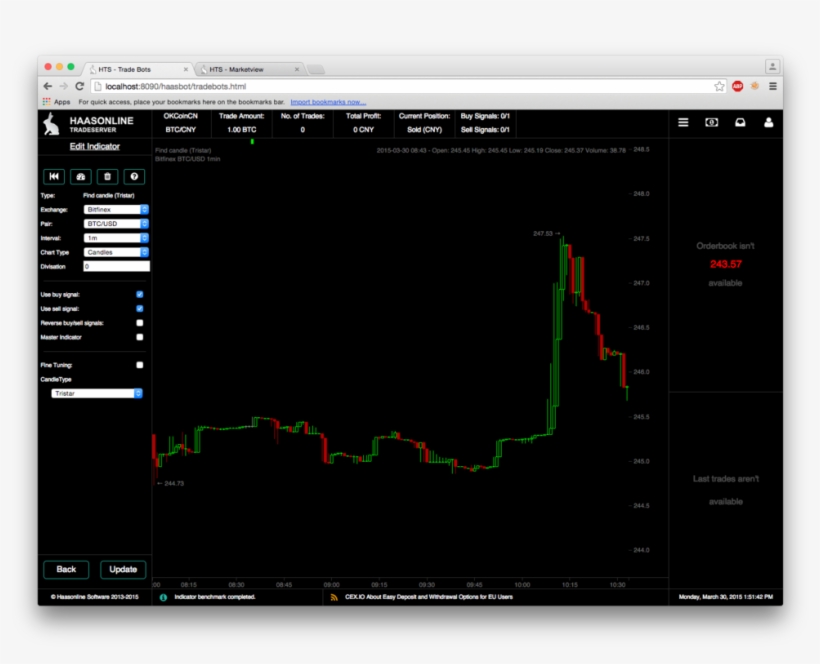Bookmark page with star icon
The image size is (820, 664).
[x=720, y=86]
